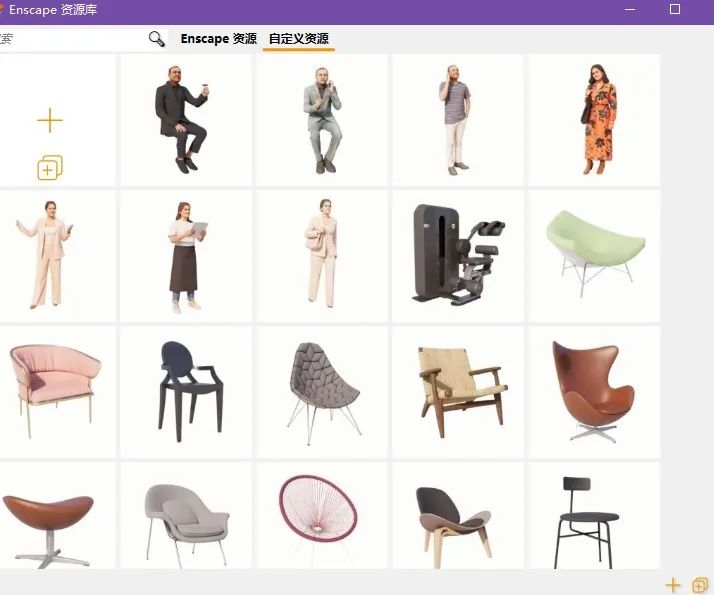Select woman in orange floral dress
The width and height of the screenshot is (714, 595).
594,120
